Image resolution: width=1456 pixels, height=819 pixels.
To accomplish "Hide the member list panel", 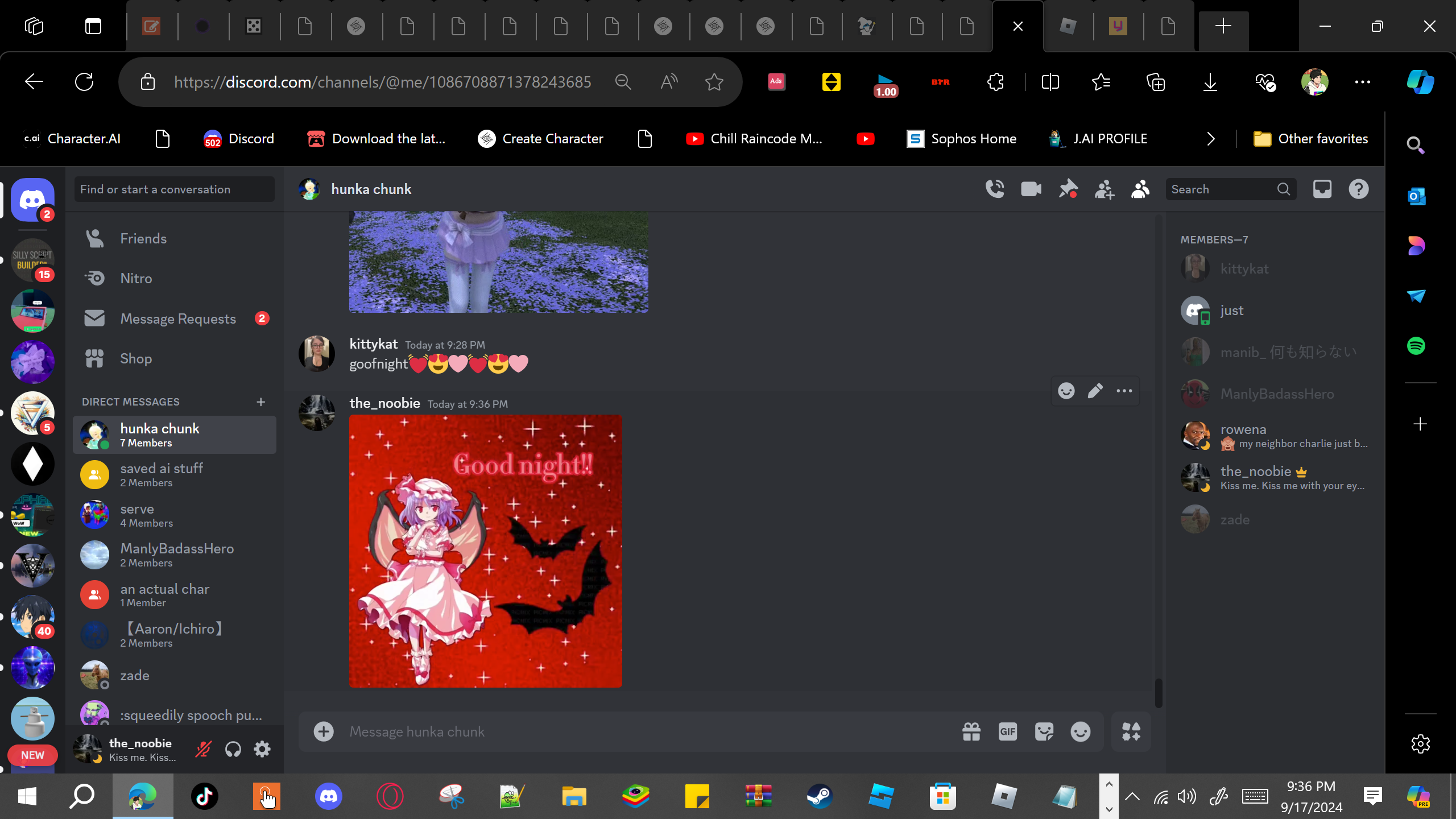I will pyautogui.click(x=1140, y=189).
